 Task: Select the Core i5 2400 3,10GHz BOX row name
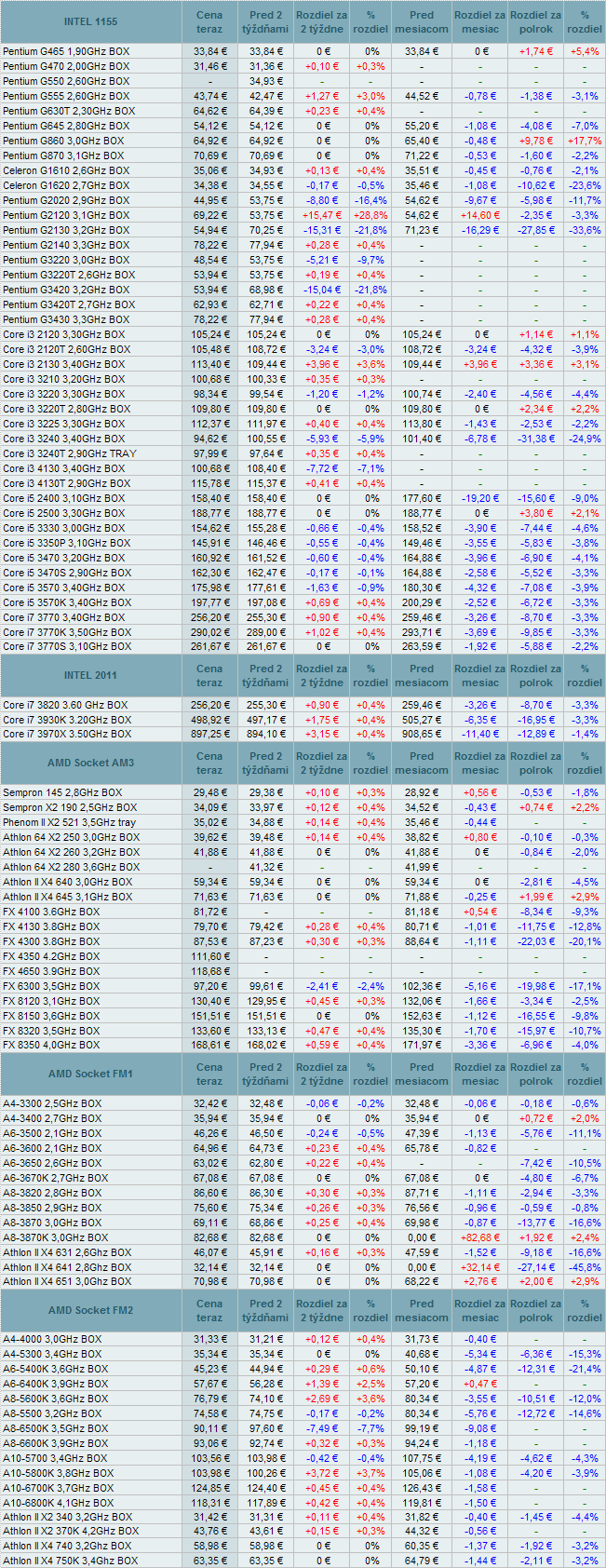(63, 498)
